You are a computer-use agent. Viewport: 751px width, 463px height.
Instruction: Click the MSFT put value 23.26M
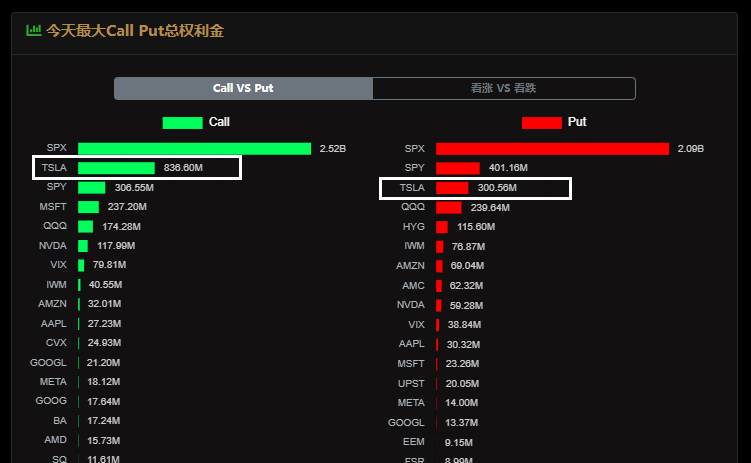(x=462, y=364)
